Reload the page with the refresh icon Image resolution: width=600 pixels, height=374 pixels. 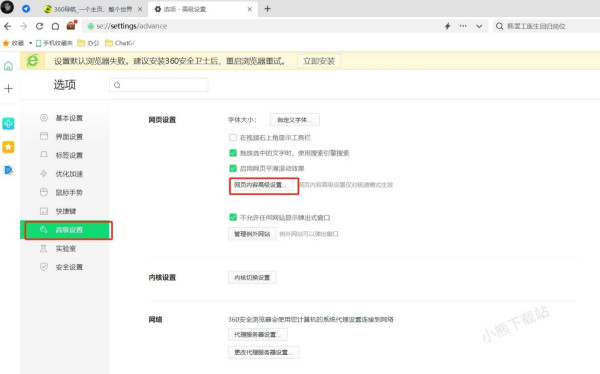[x=39, y=26]
